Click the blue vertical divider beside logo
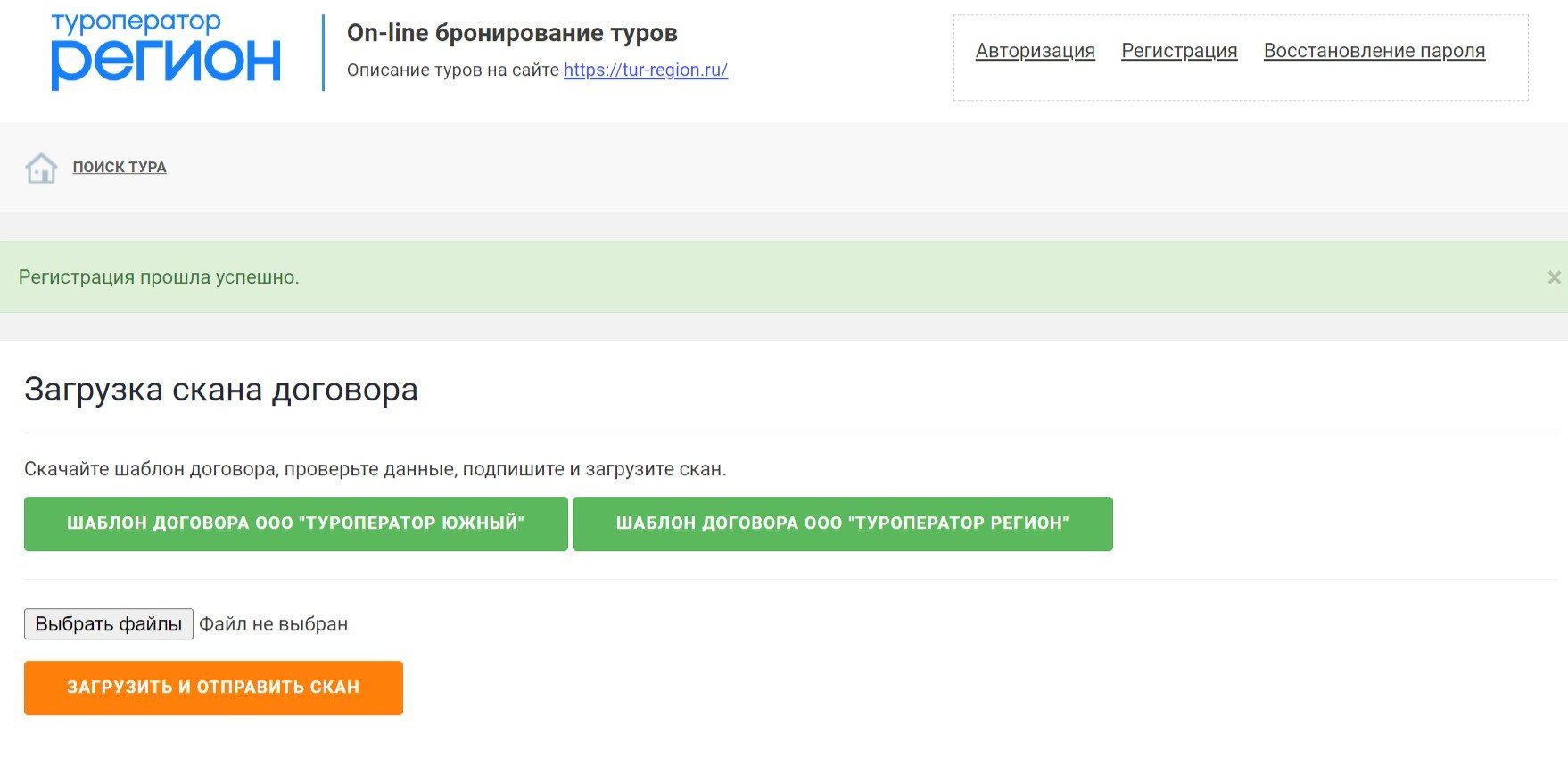 323,52
